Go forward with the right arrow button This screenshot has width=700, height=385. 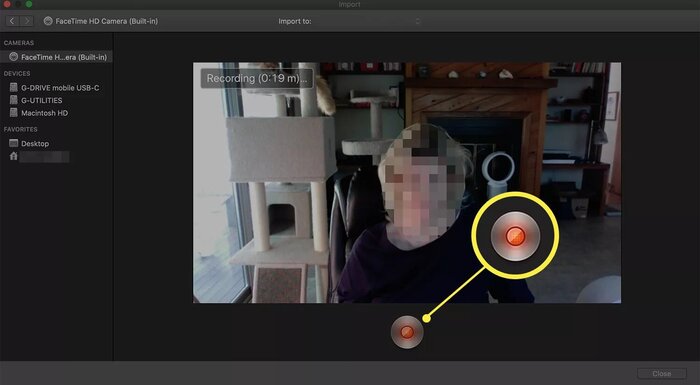pyautogui.click(x=27, y=21)
